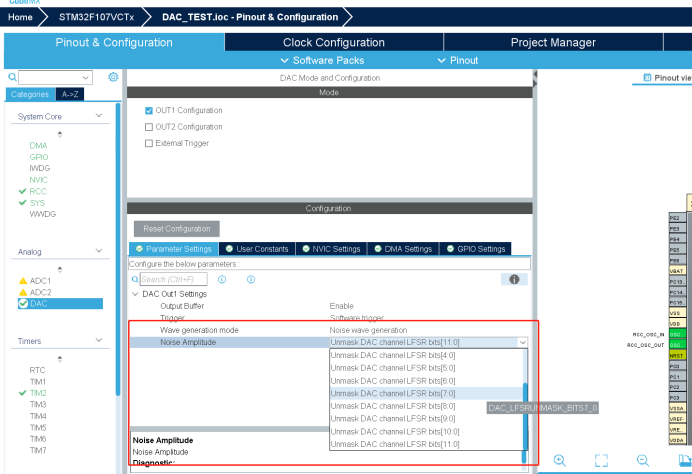The width and height of the screenshot is (692, 474).
Task: Click the Search (Ctrl+F) parameter field
Action: coord(173,279)
